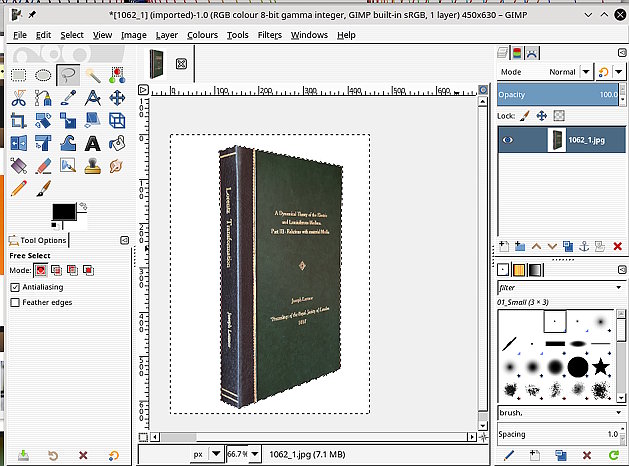This screenshot has height=466, width=629.
Task: Set mode to subtract from selection
Action: click(72, 270)
